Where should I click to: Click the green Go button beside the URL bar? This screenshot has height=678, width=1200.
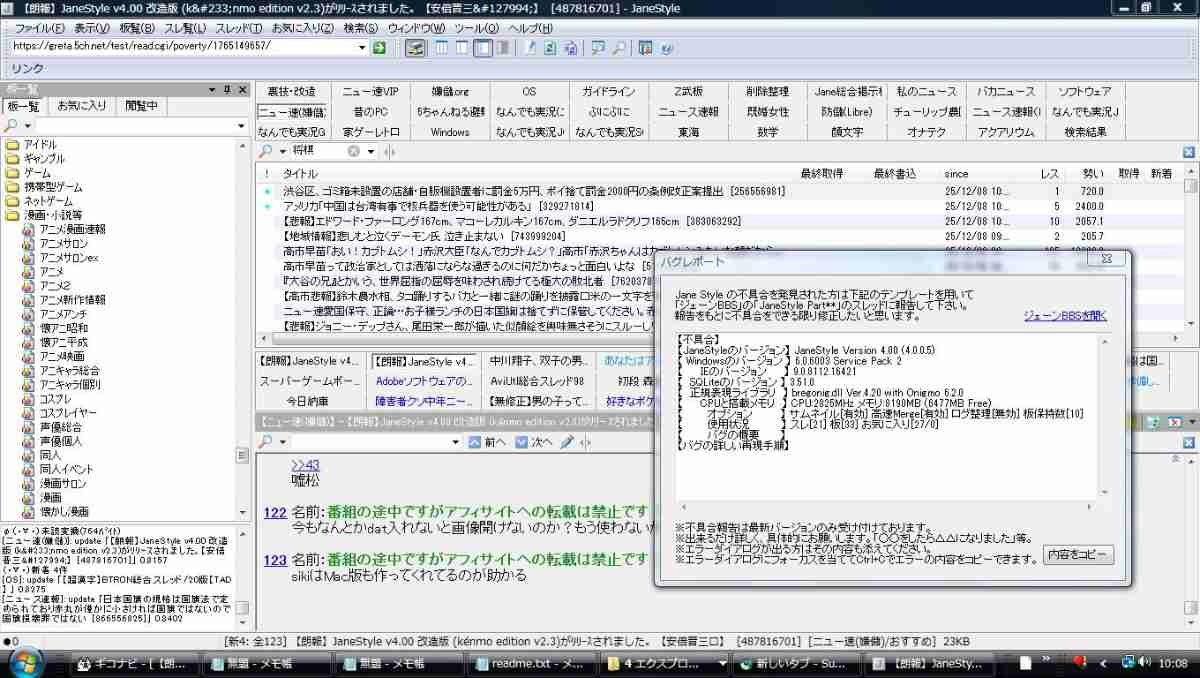click(379, 47)
